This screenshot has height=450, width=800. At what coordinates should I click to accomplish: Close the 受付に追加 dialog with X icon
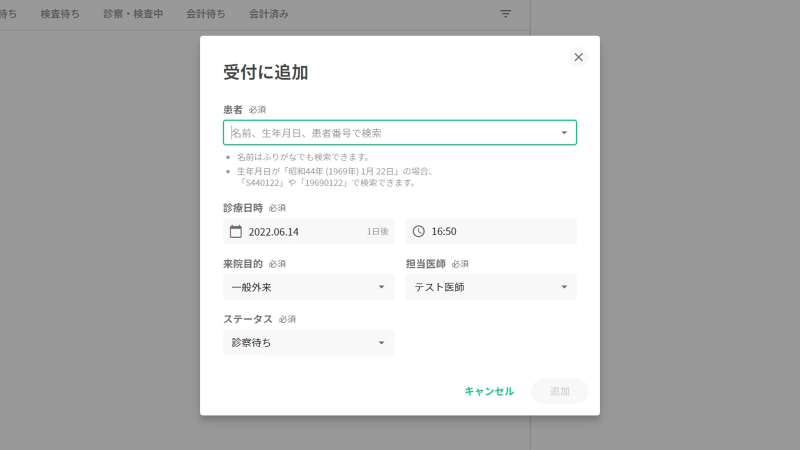[578, 57]
